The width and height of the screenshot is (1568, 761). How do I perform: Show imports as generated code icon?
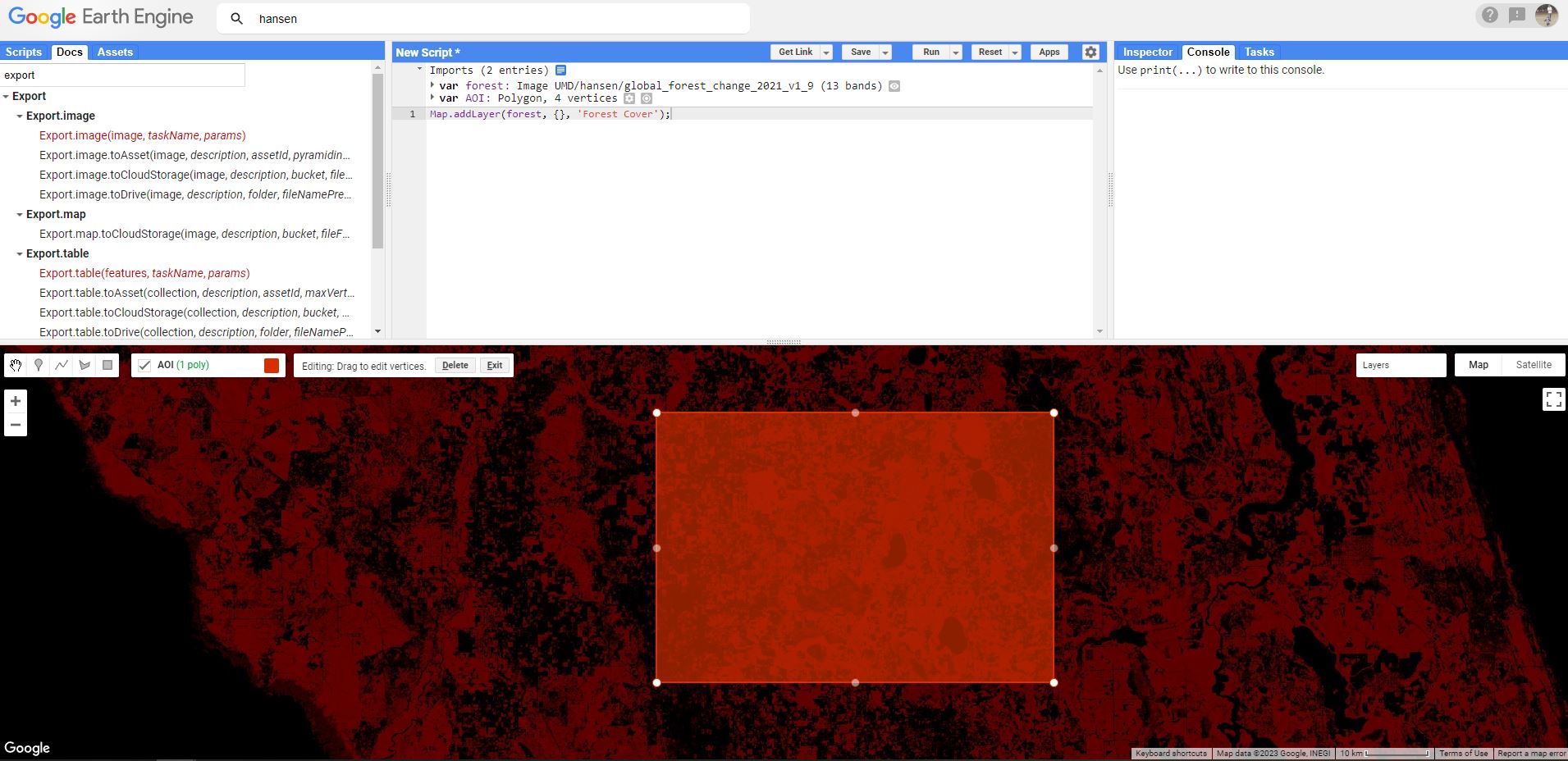(561, 71)
